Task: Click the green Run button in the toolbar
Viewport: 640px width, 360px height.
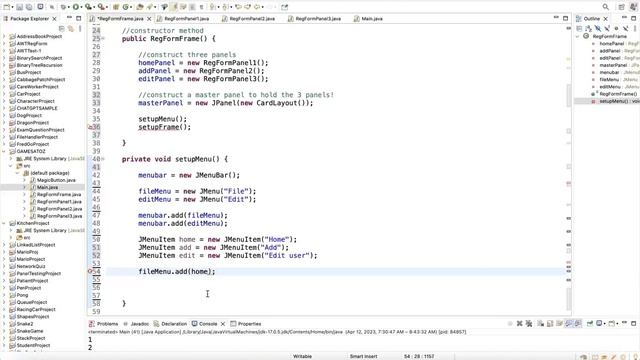Action: click(x=76, y=7)
